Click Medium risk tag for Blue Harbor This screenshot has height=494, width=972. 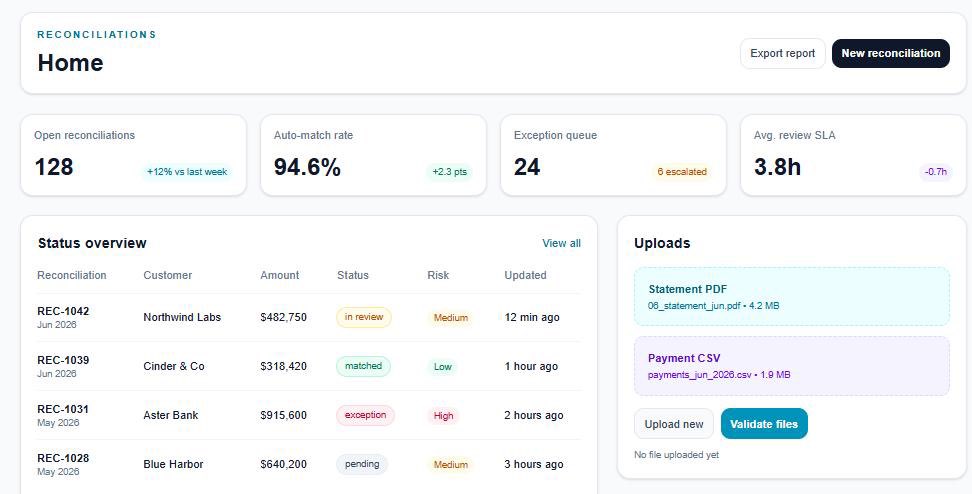[x=451, y=464]
